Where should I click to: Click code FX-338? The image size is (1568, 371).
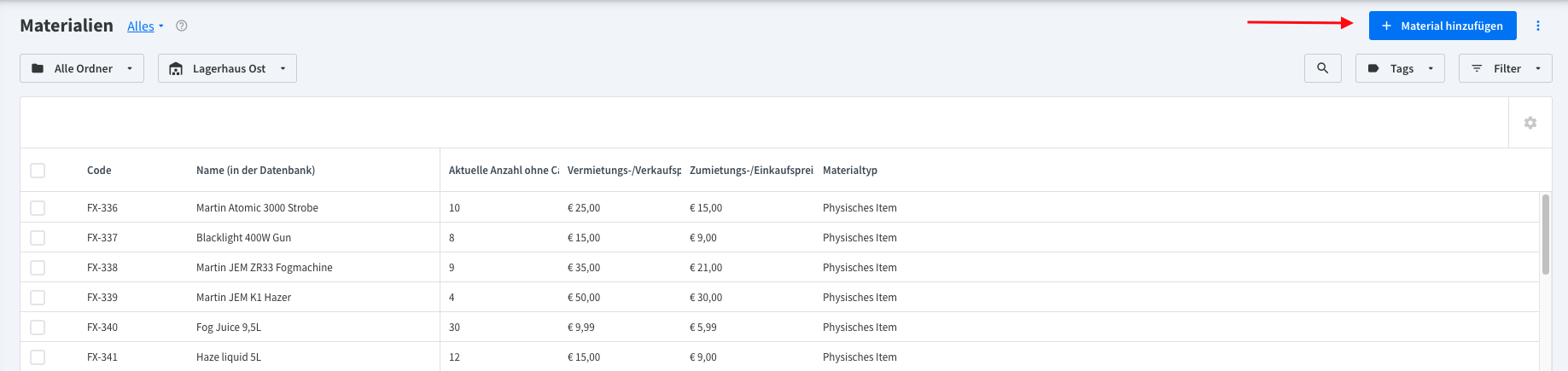pos(102,268)
